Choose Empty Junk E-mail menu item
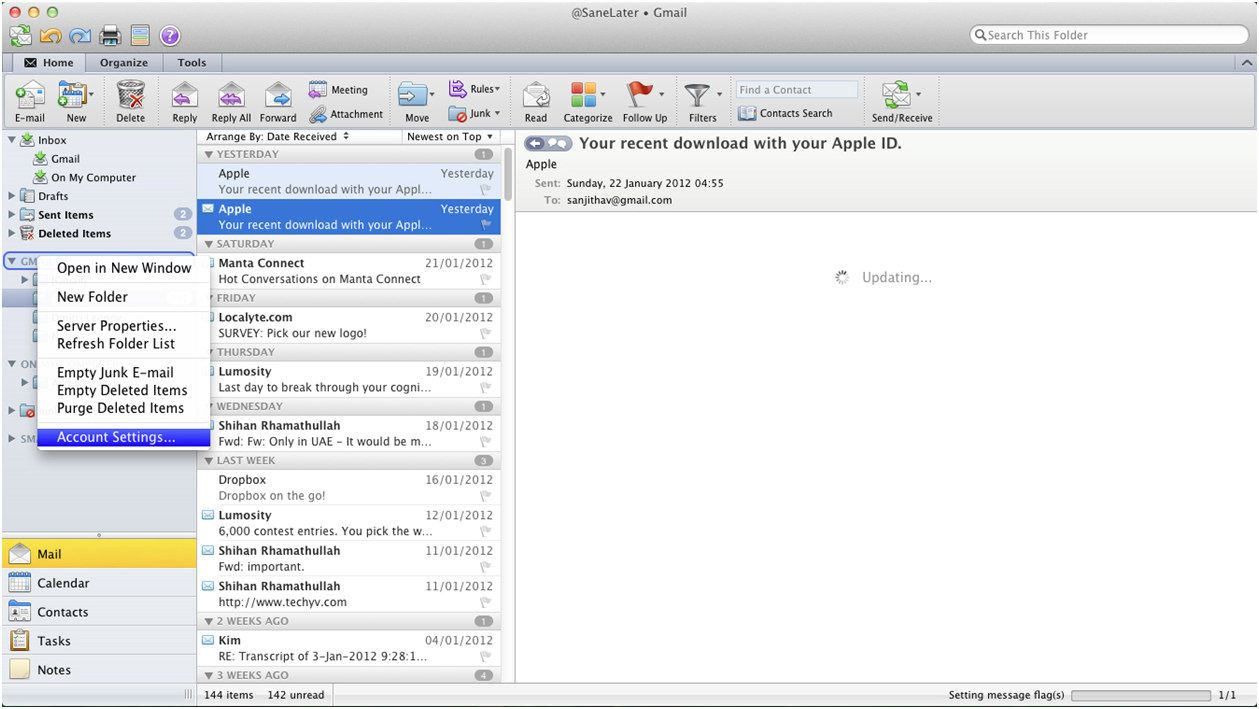The height and width of the screenshot is (709, 1259). (124, 373)
